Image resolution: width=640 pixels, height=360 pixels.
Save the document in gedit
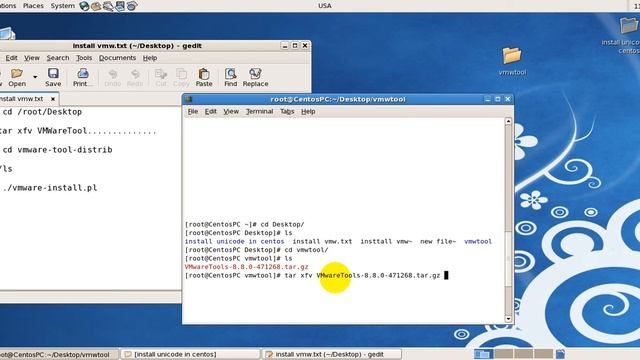tap(53, 78)
